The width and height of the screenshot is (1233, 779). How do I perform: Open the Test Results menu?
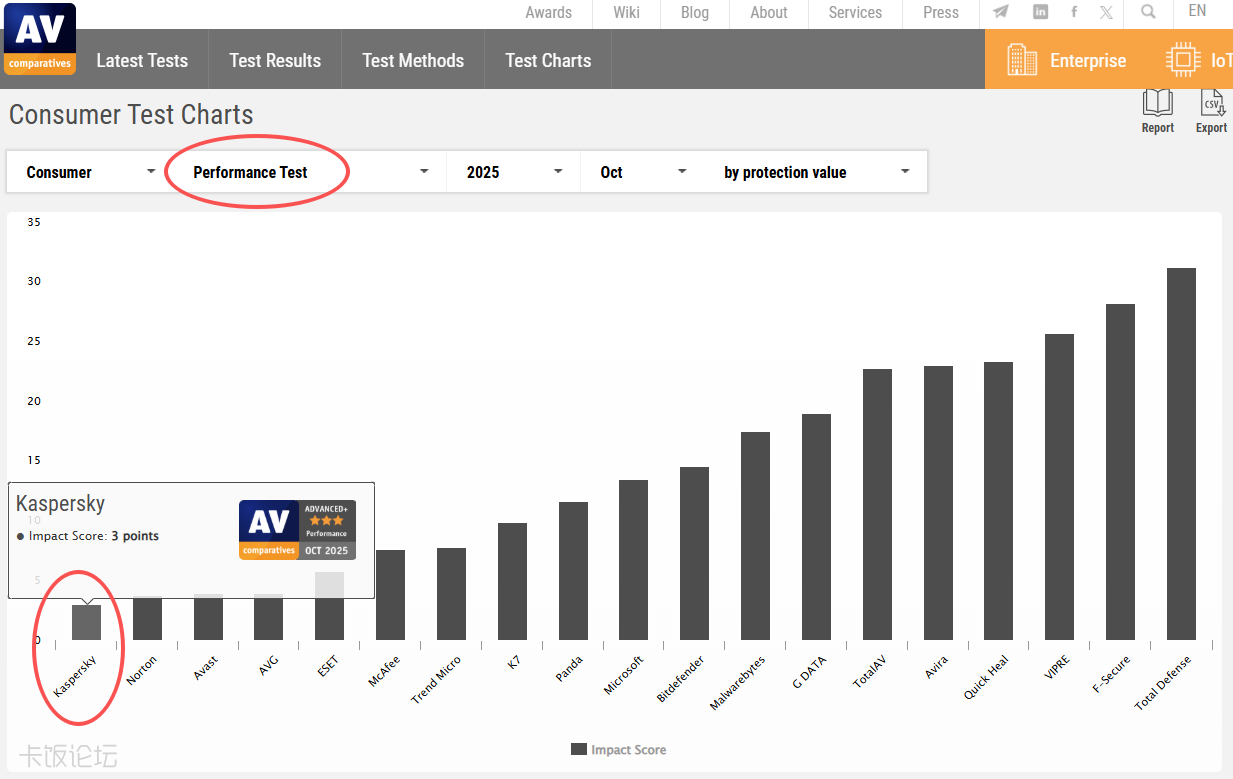pyautogui.click(x=275, y=60)
